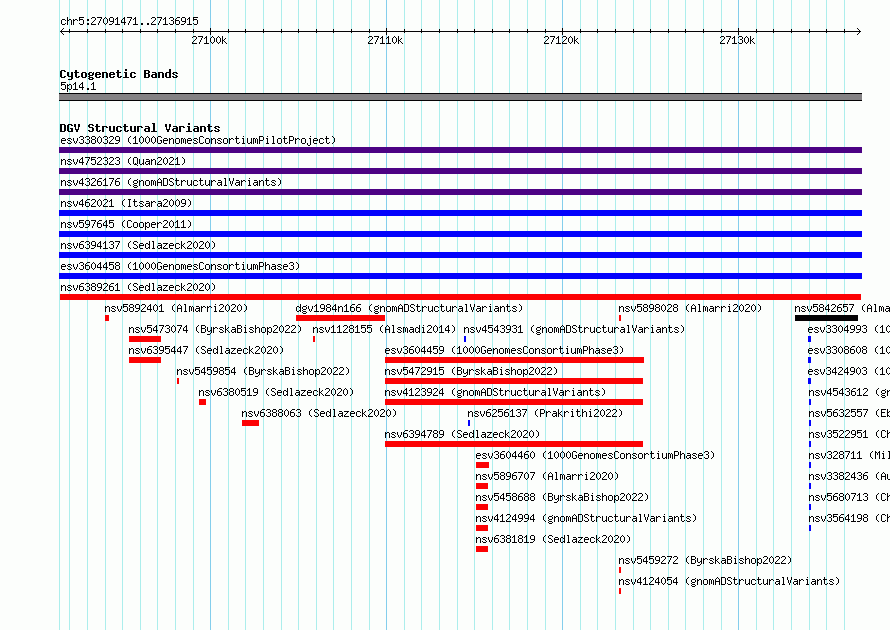
Task: Open variant nsv4326176 (gnomADStructuralVariants)
Action: [171, 182]
